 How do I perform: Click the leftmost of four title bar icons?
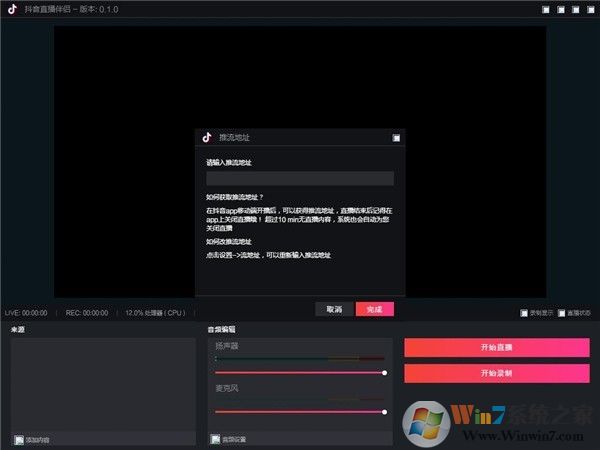(x=545, y=10)
